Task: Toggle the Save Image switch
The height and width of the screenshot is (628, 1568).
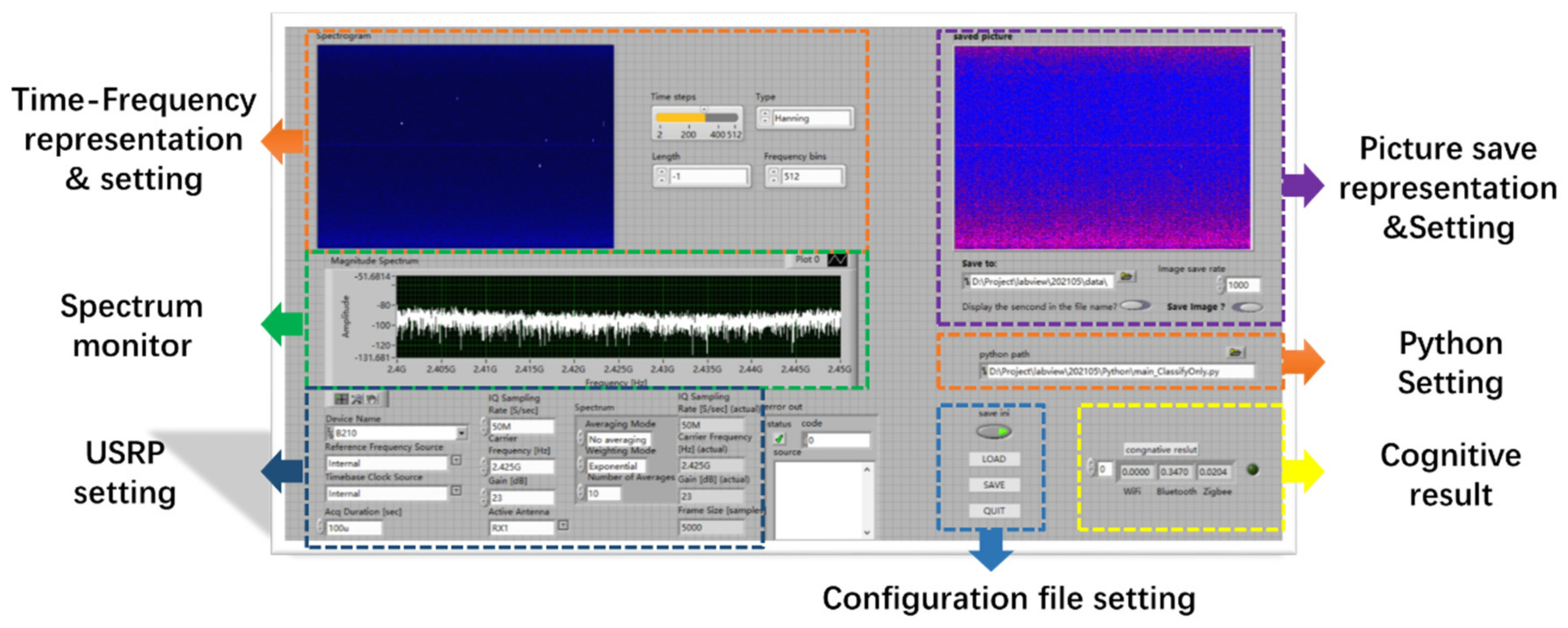Action: (1247, 307)
